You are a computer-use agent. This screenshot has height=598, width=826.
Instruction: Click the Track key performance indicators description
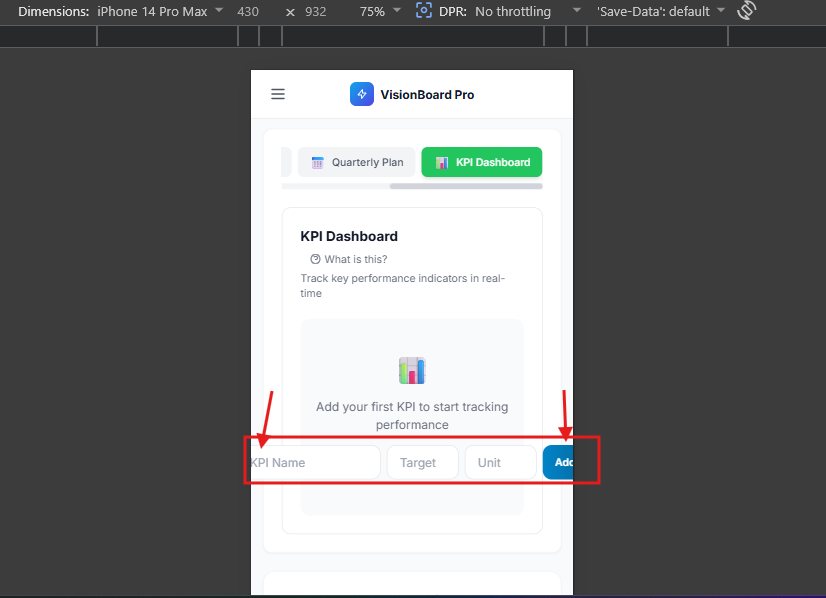[403, 286]
